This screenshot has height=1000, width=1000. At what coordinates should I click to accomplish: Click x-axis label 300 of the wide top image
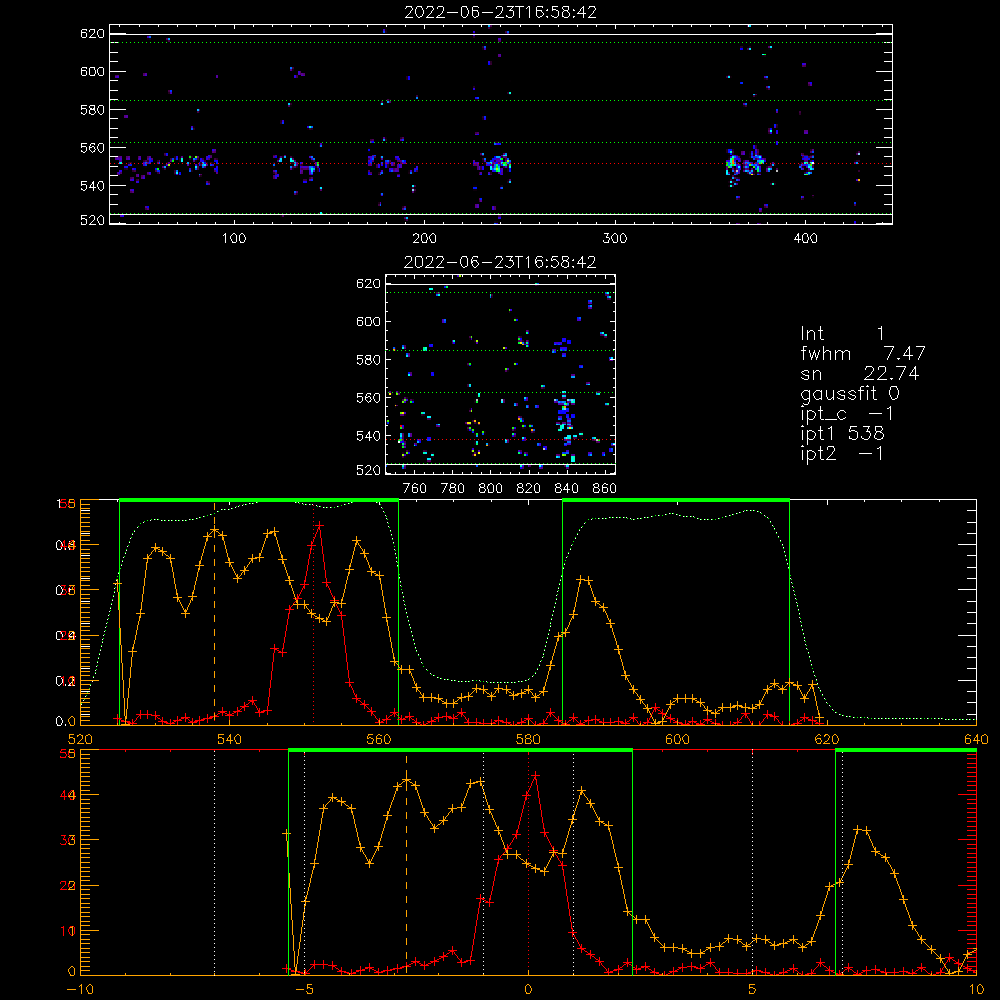(x=615, y=239)
